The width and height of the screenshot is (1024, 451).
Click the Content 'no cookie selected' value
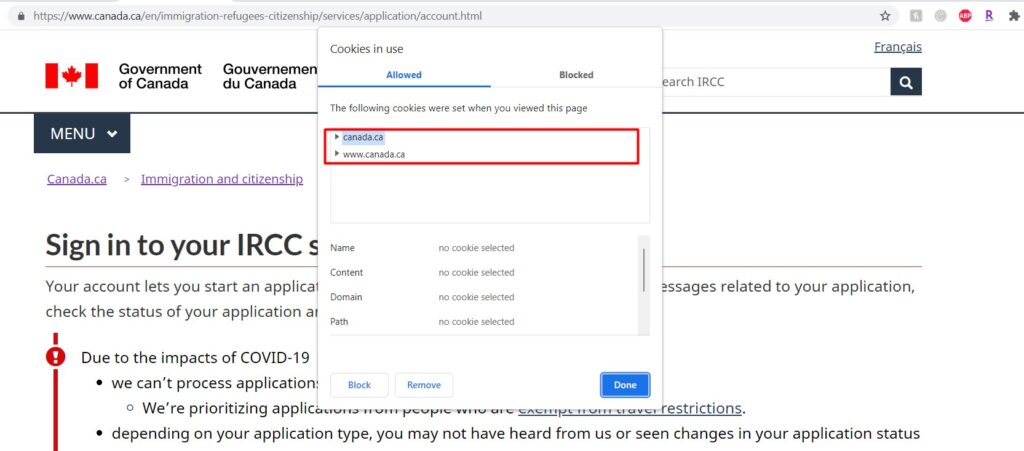(x=476, y=273)
